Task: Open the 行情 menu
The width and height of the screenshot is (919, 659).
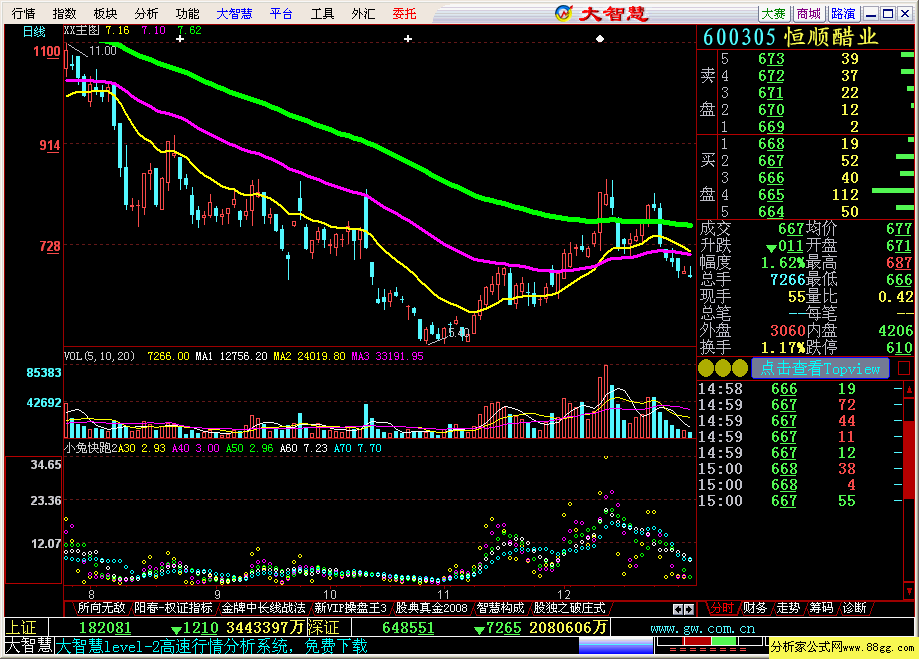Action: pyautogui.click(x=23, y=13)
